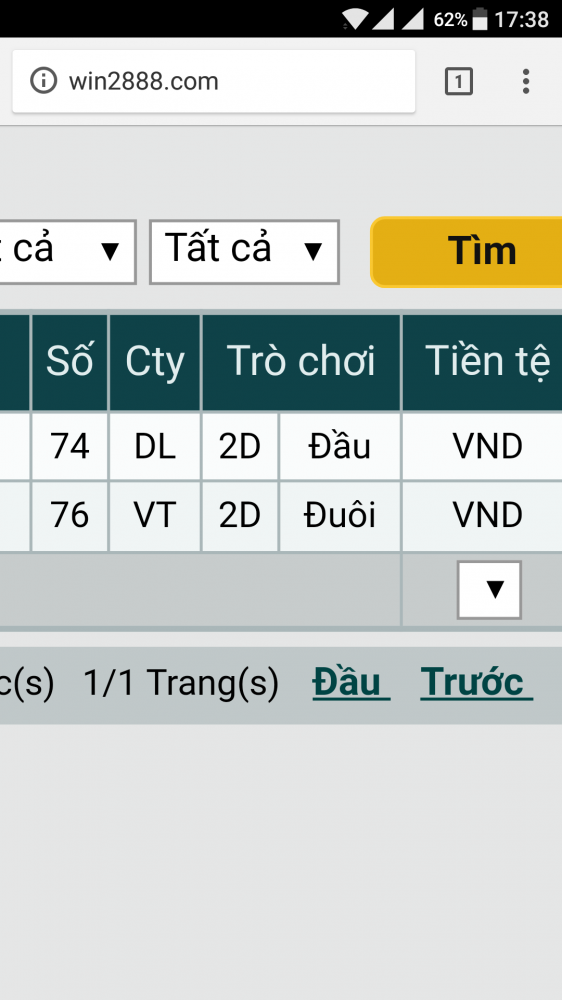The image size is (562, 1000).
Task: Tap the site info icon in address bar
Action: (x=43, y=81)
